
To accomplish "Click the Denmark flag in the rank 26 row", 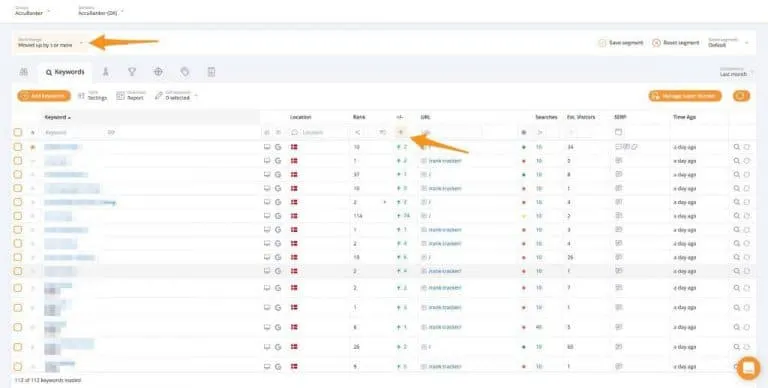I will (294, 347).
